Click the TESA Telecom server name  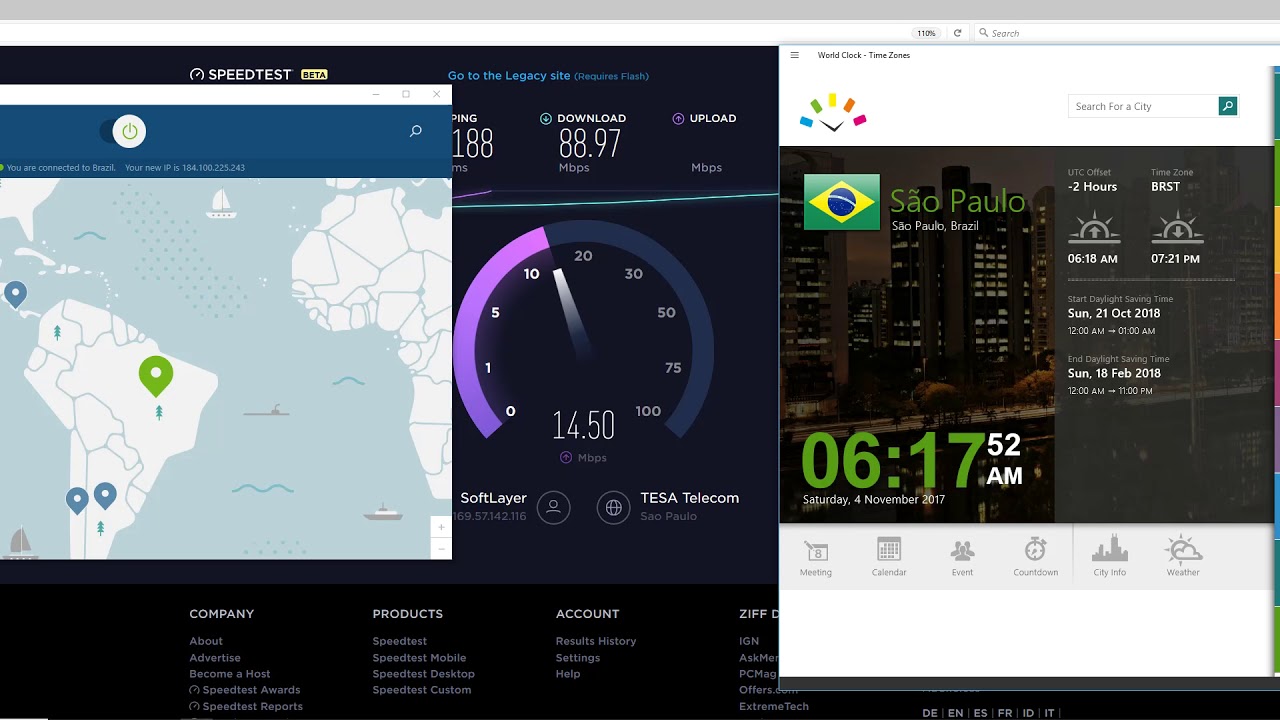689,498
